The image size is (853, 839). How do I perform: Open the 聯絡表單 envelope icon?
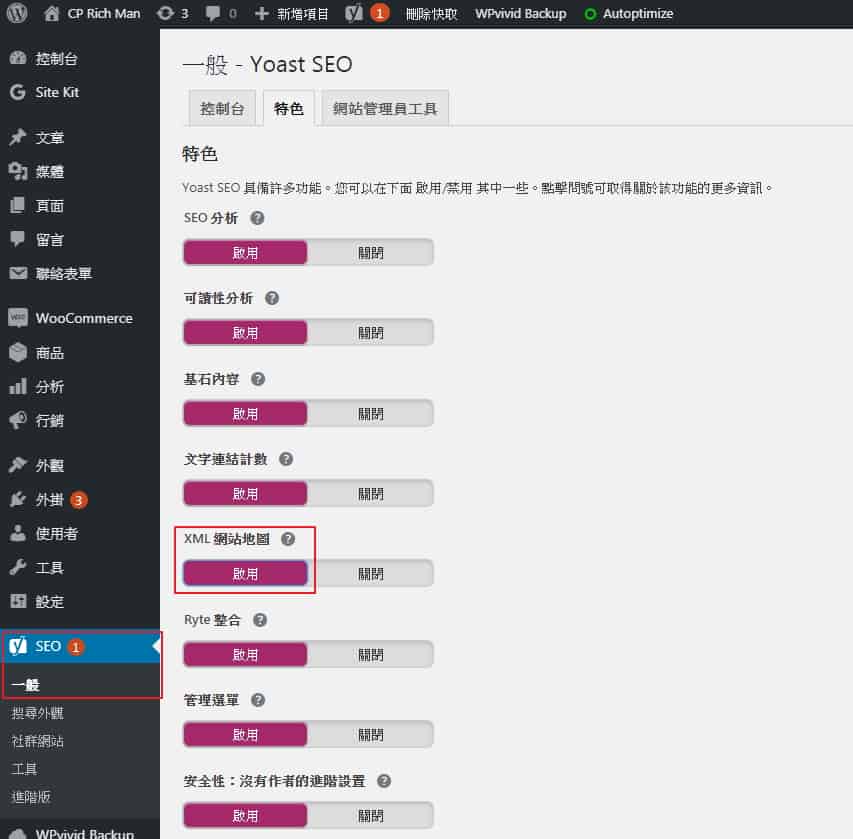pos(18,273)
